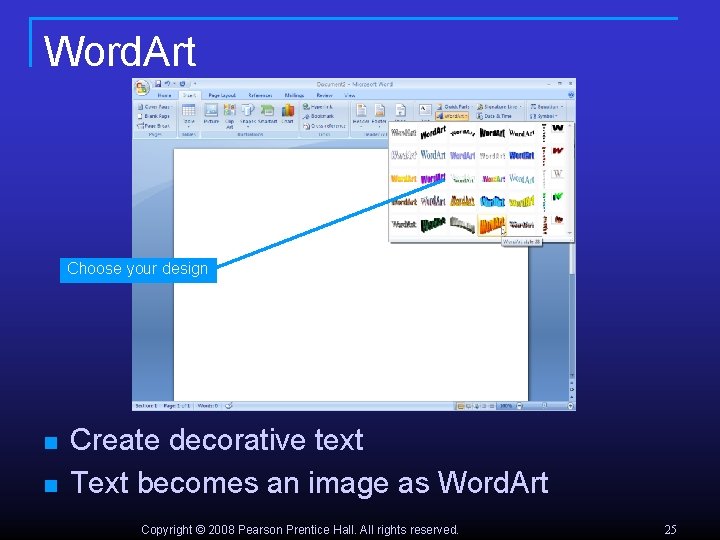Open the Cover Page dropdown
This screenshot has height=540, width=720.
[x=155, y=107]
